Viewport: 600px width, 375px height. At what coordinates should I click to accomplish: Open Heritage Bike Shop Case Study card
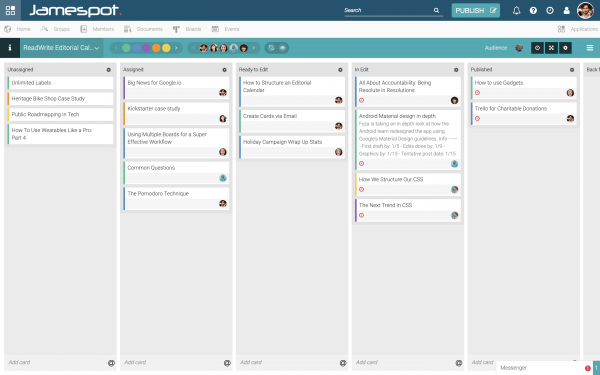(60, 99)
